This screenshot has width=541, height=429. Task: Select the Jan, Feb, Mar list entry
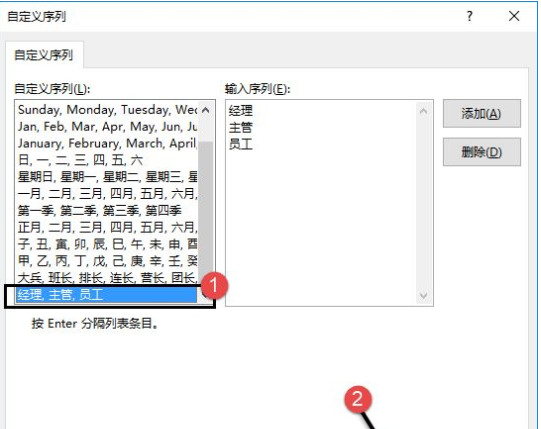(x=107, y=127)
